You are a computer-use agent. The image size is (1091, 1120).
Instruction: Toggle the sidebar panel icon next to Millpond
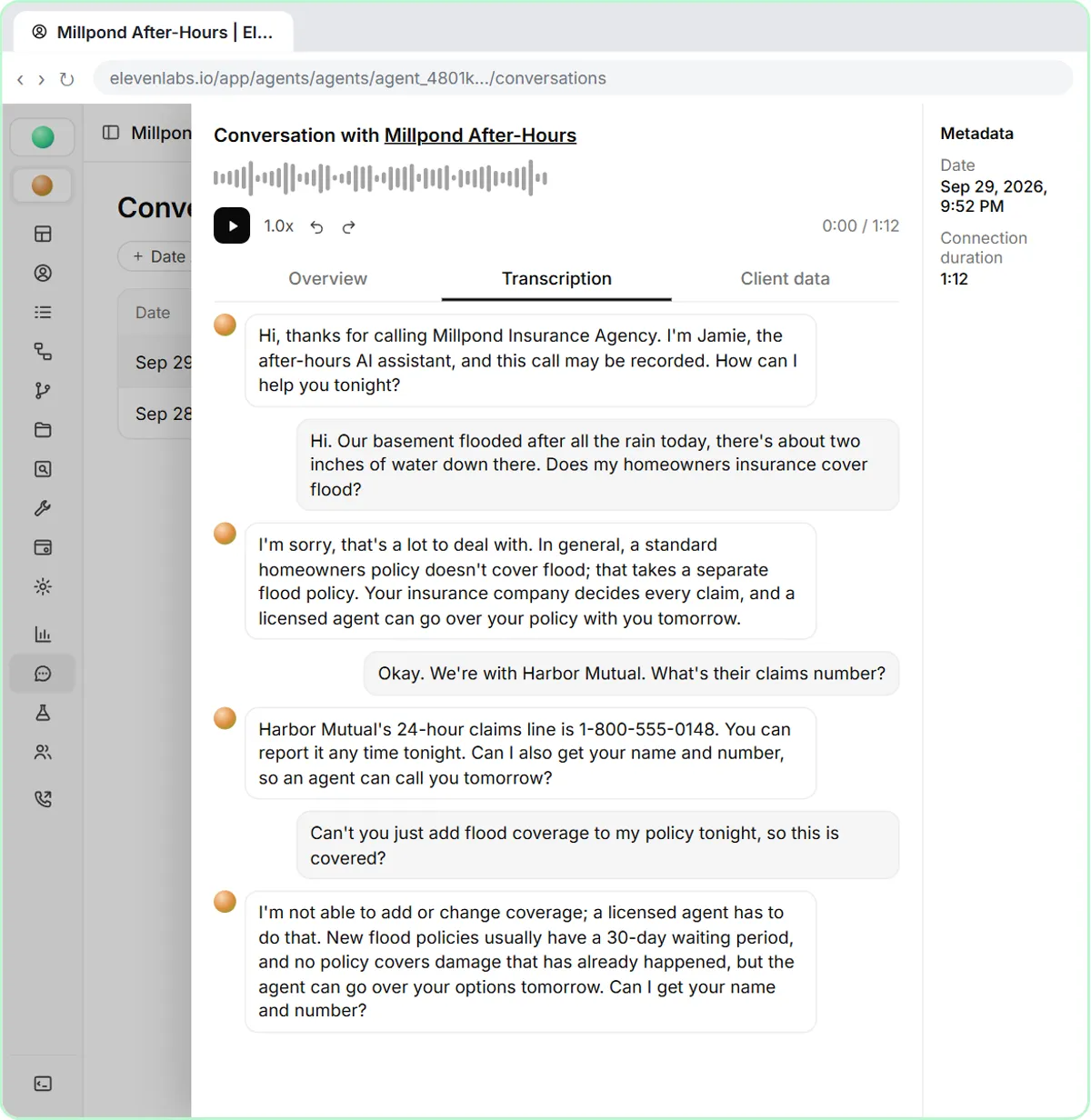[111, 133]
